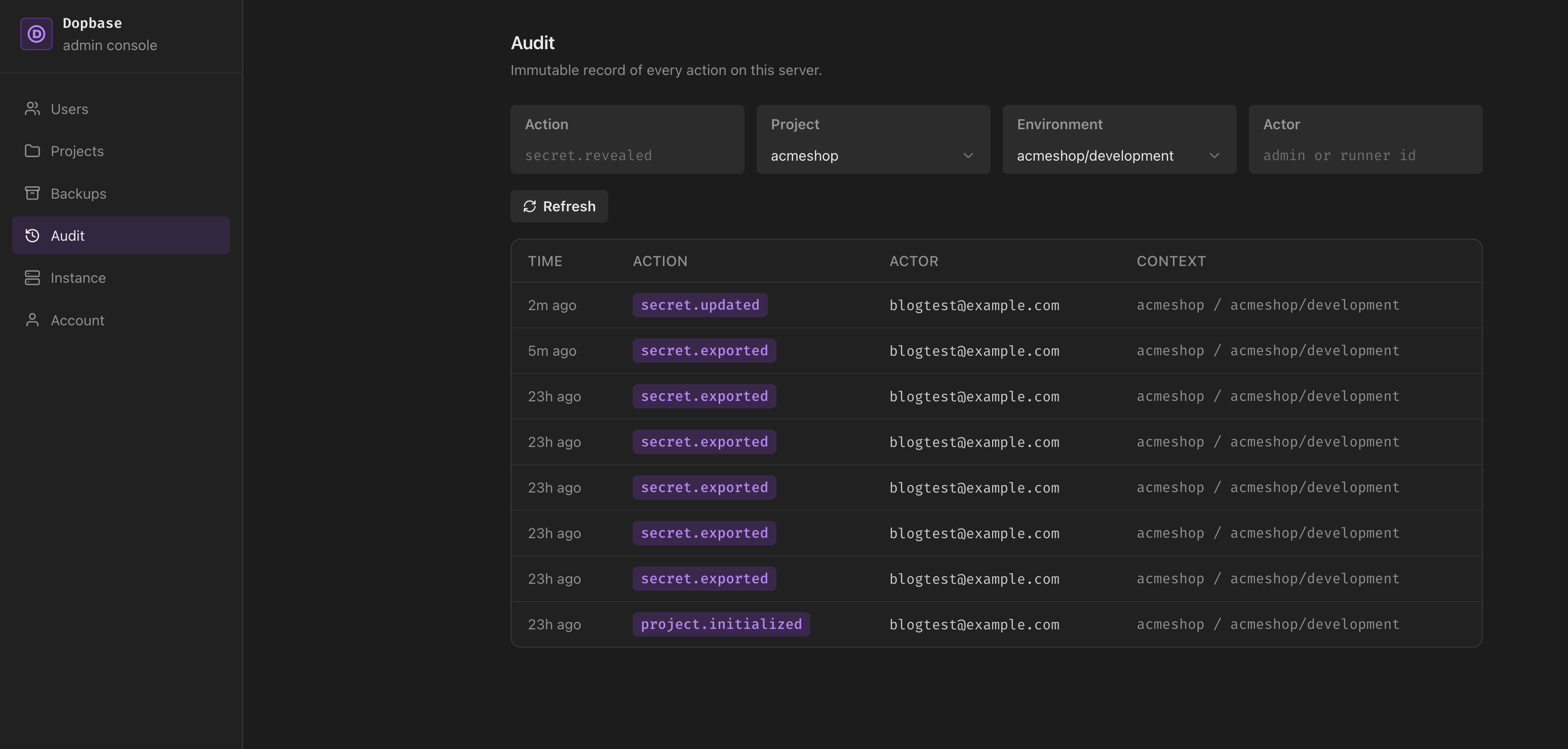Click context text in the secret.updated row
The width and height of the screenshot is (1568, 749).
[x=1268, y=305]
